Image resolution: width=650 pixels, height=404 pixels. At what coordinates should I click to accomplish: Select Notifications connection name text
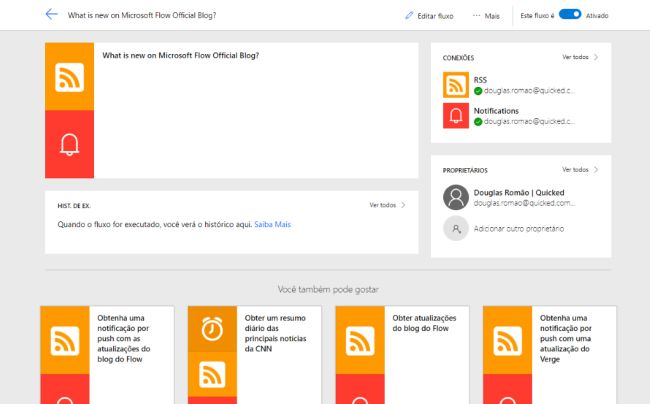[x=496, y=111]
